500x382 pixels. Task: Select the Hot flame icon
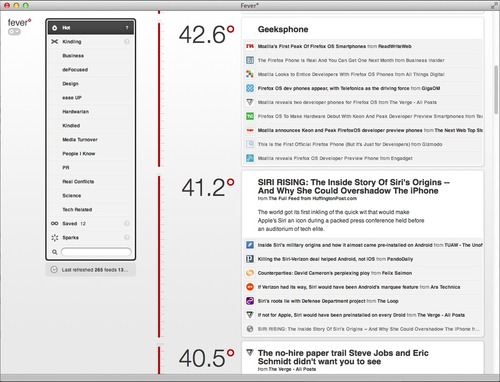tap(55, 28)
